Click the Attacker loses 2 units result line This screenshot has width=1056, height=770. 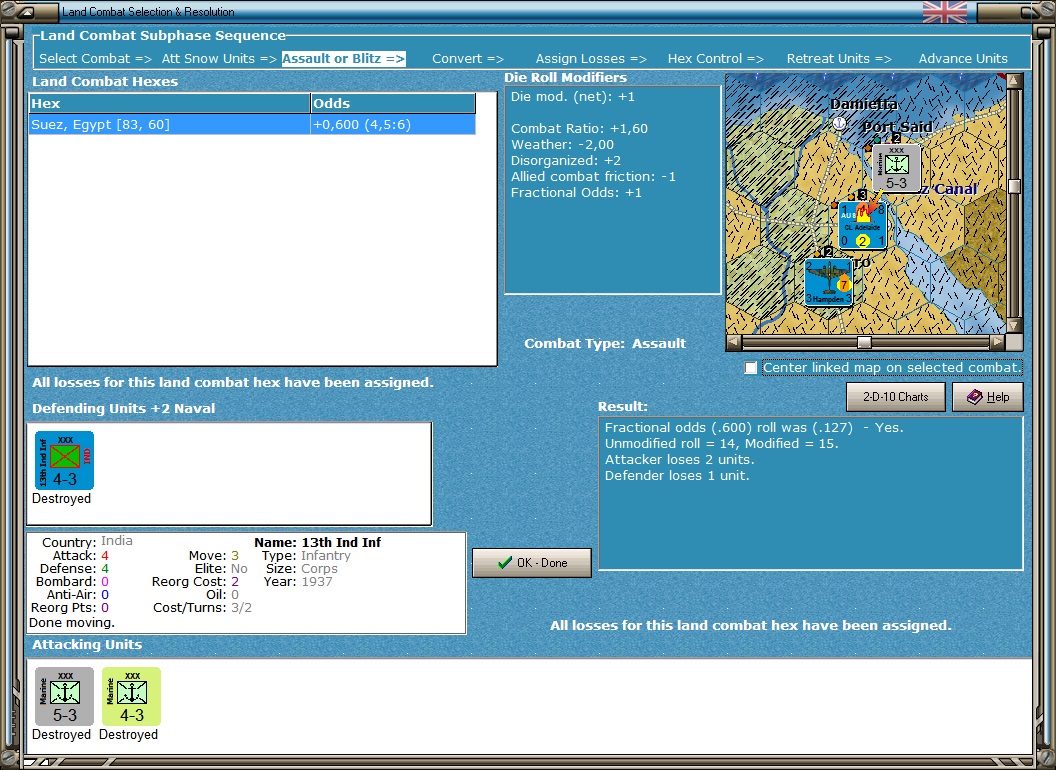(x=680, y=459)
